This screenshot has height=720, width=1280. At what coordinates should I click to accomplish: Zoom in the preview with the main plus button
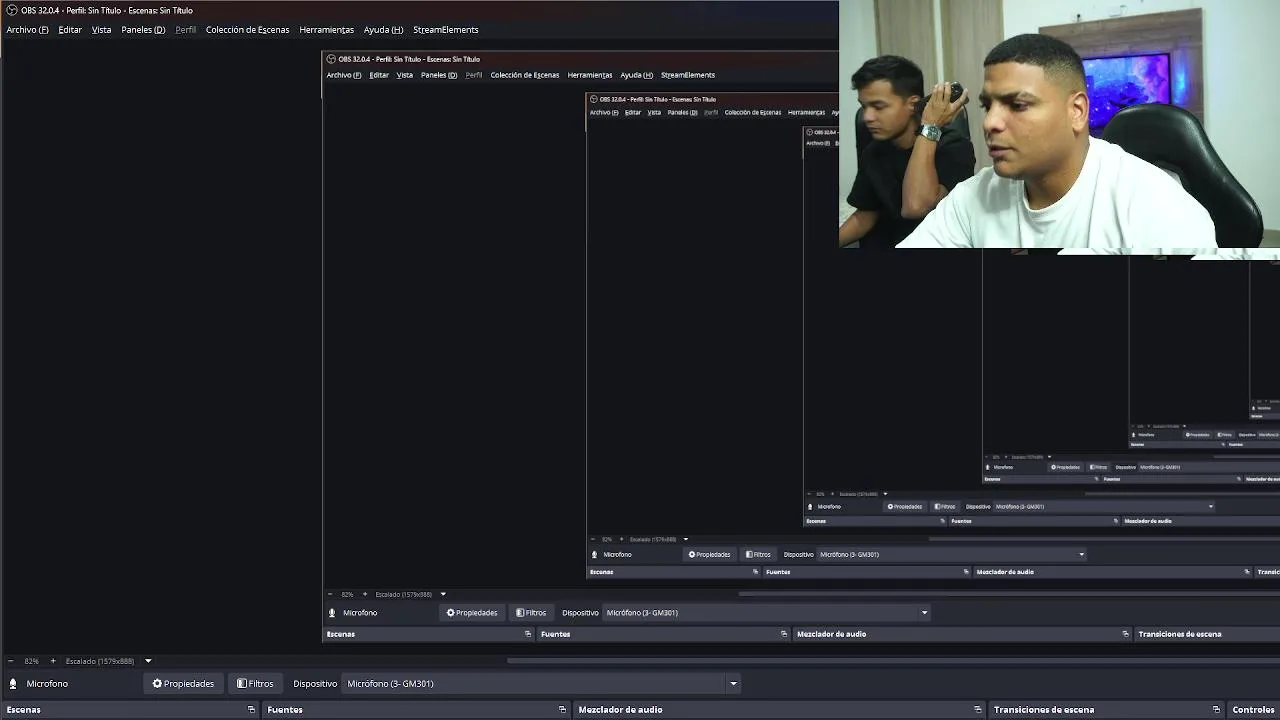pos(53,661)
